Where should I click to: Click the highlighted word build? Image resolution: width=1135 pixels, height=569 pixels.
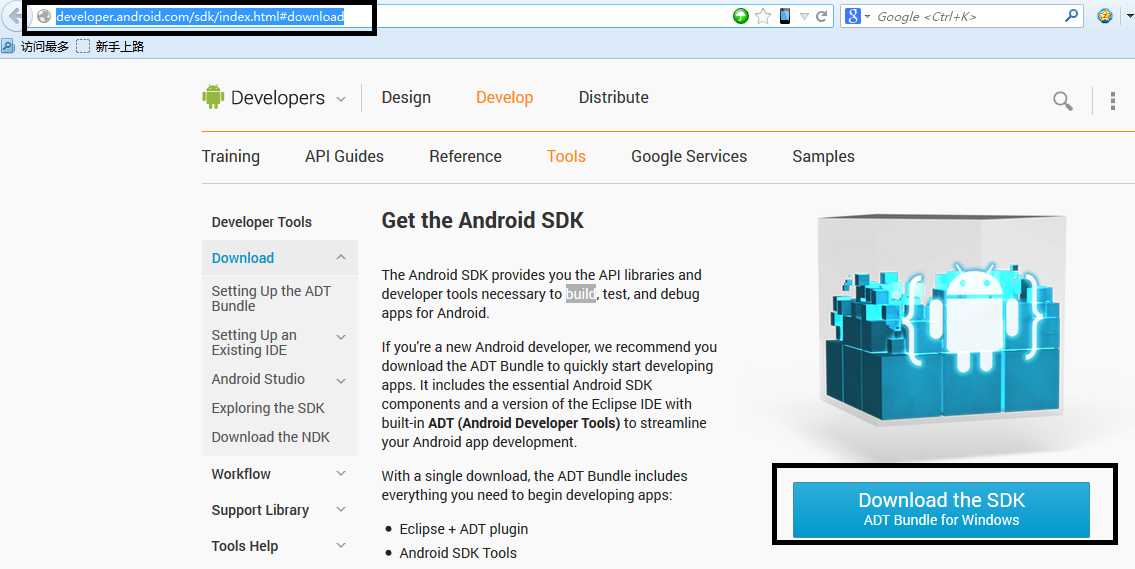click(581, 295)
